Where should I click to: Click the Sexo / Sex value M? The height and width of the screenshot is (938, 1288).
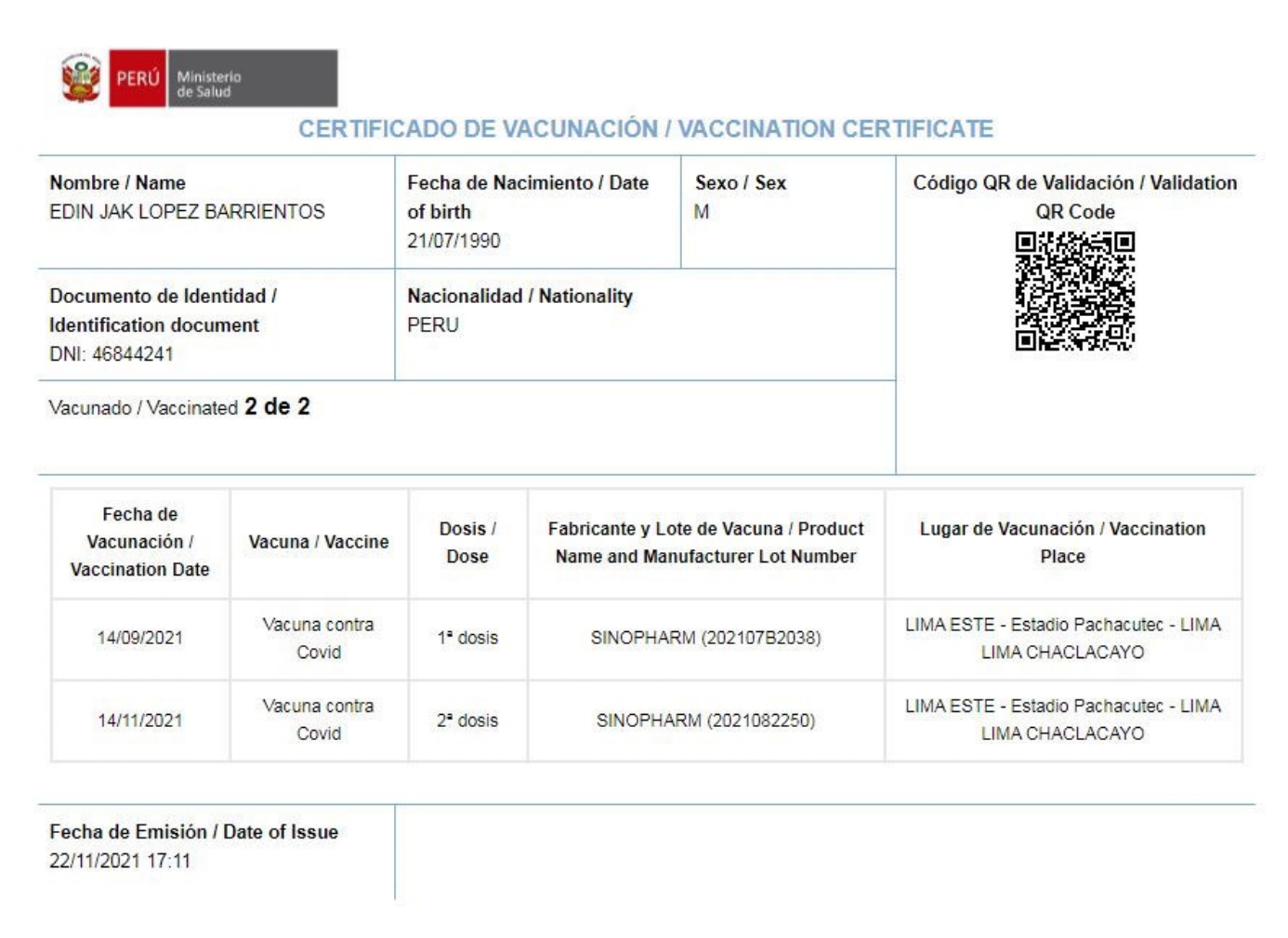point(701,212)
